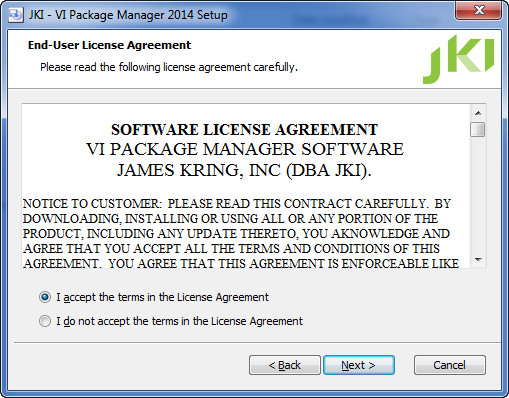Click the 'Please read the following license agreement' text
Screen dimensions: 509x398
[169, 67]
